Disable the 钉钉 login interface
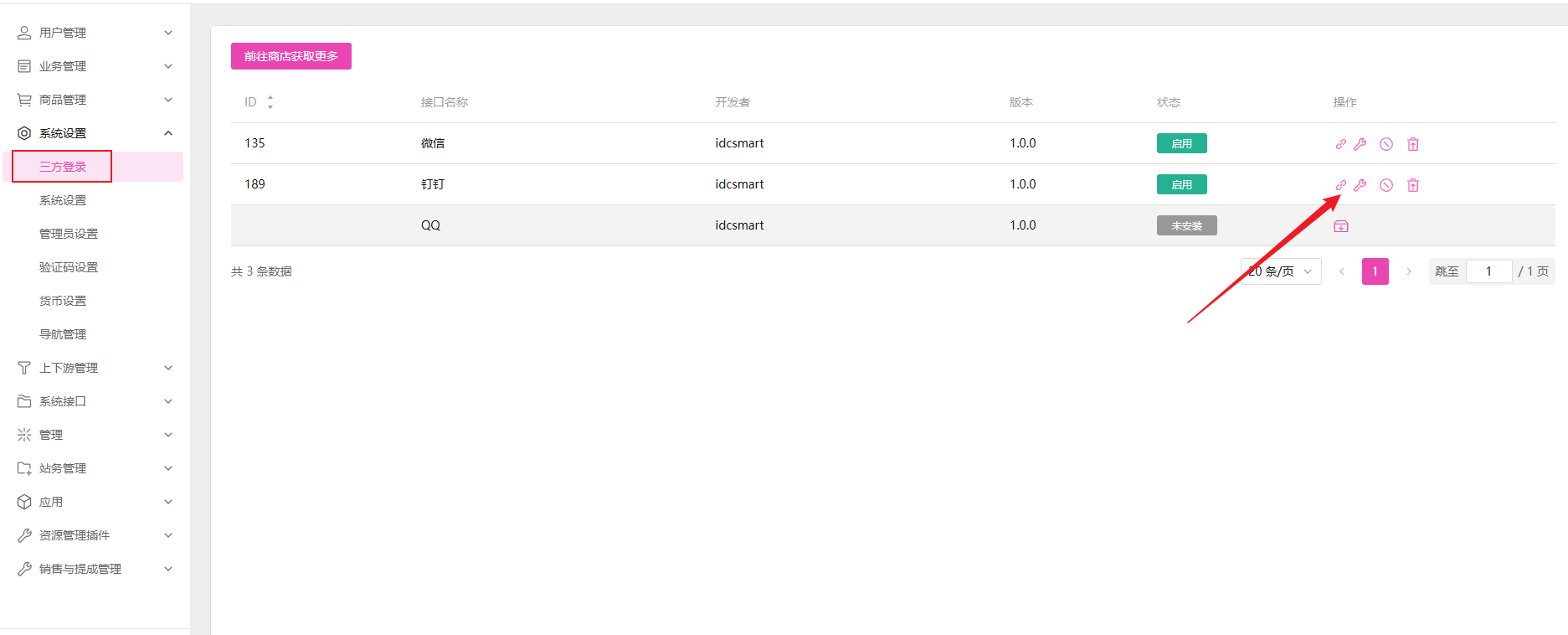This screenshot has width=1568, height=635. (1386, 185)
